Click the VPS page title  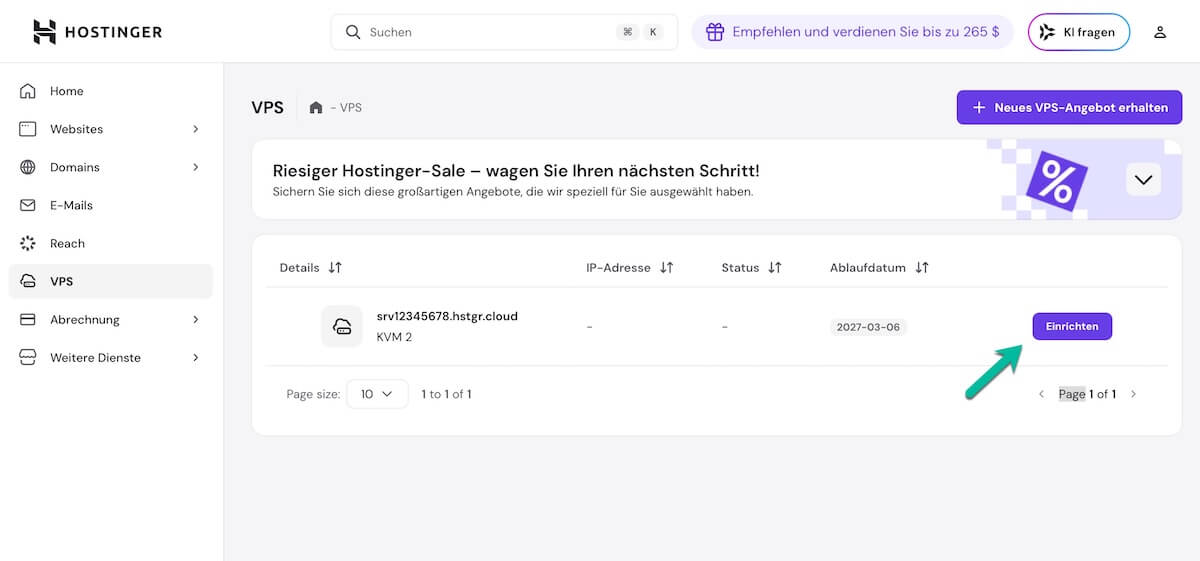coord(267,107)
